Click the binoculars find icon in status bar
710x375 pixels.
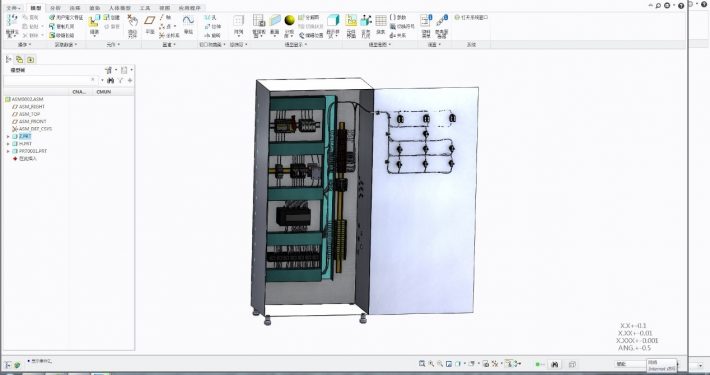554,364
